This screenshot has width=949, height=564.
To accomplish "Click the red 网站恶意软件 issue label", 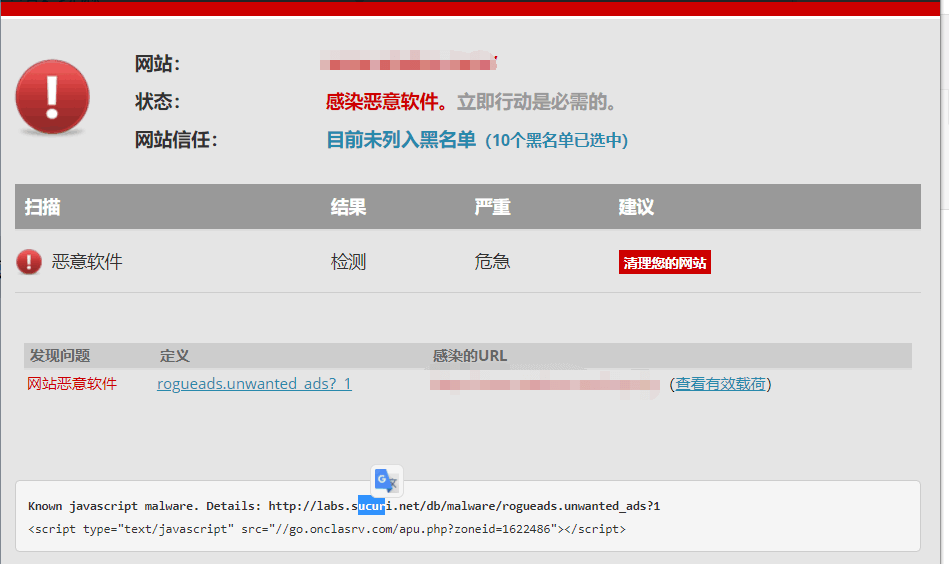I will point(72,384).
